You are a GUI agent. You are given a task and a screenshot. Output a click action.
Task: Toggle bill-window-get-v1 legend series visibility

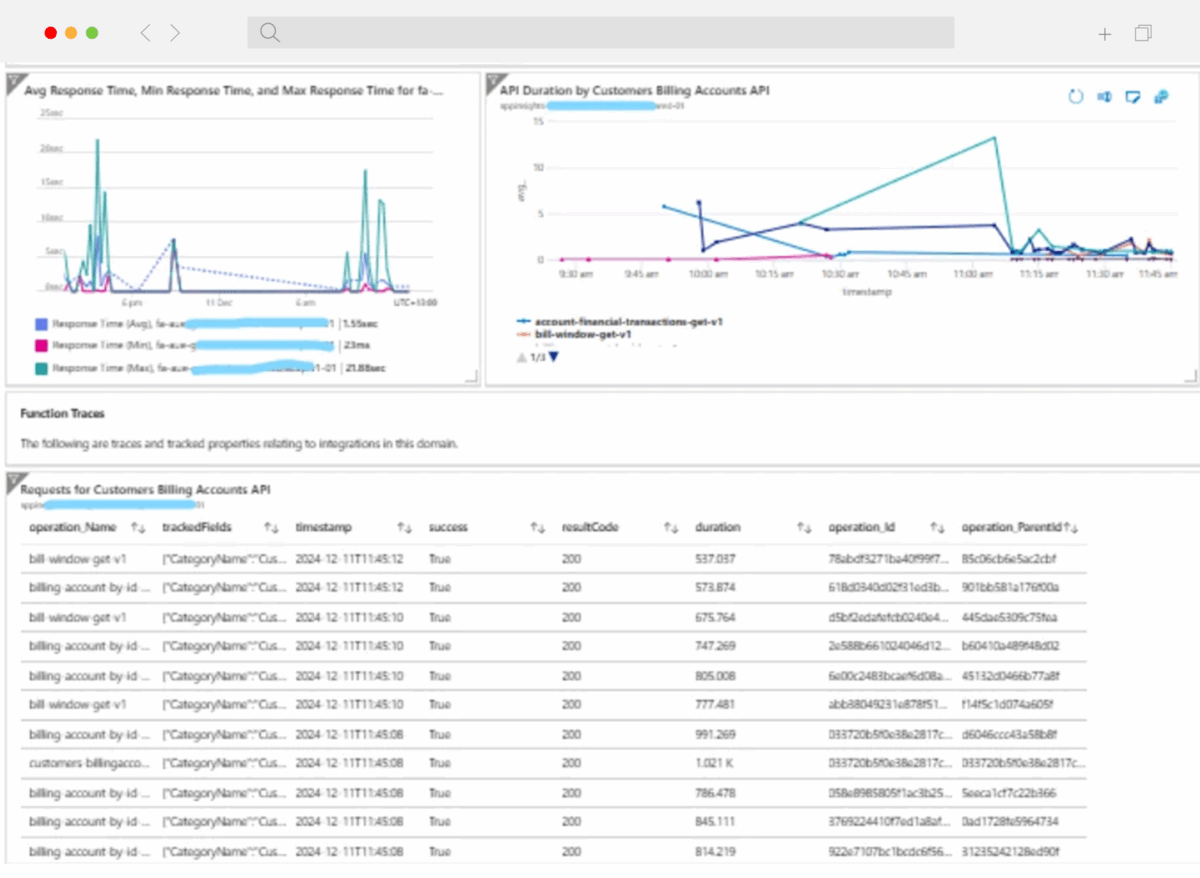583,335
